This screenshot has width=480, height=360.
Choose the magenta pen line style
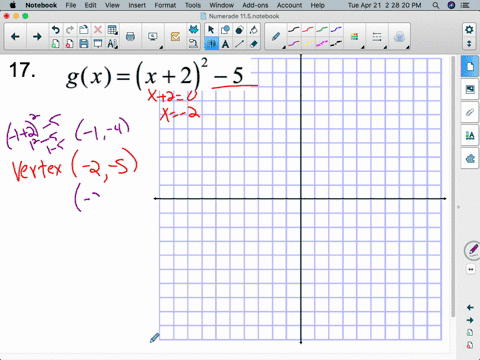click(x=322, y=43)
